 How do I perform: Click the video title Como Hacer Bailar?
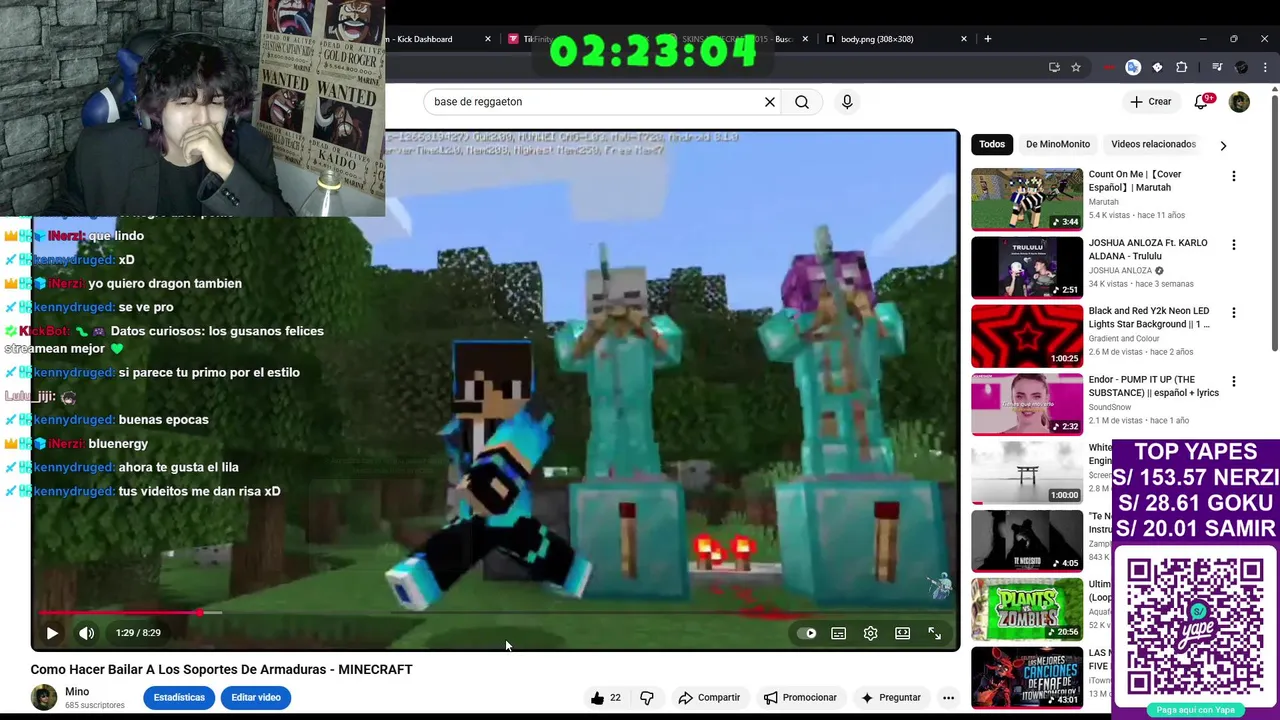221,669
